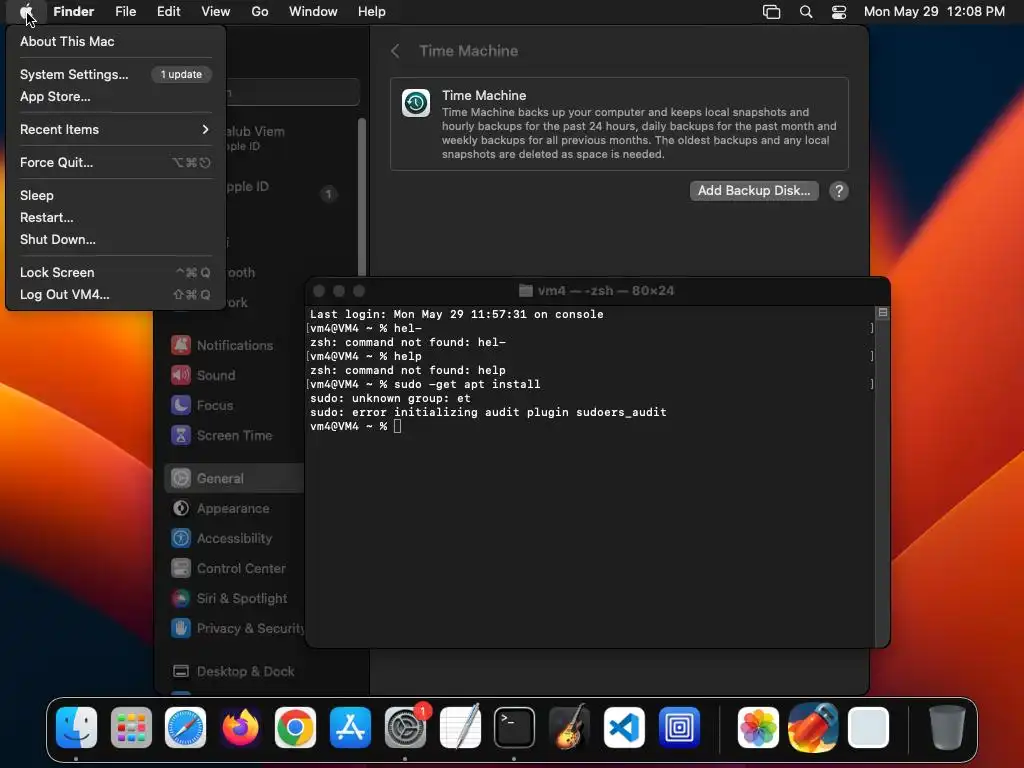Image resolution: width=1024 pixels, height=768 pixels.
Task: Open Screen Time in Settings sidebar
Action: (x=234, y=436)
